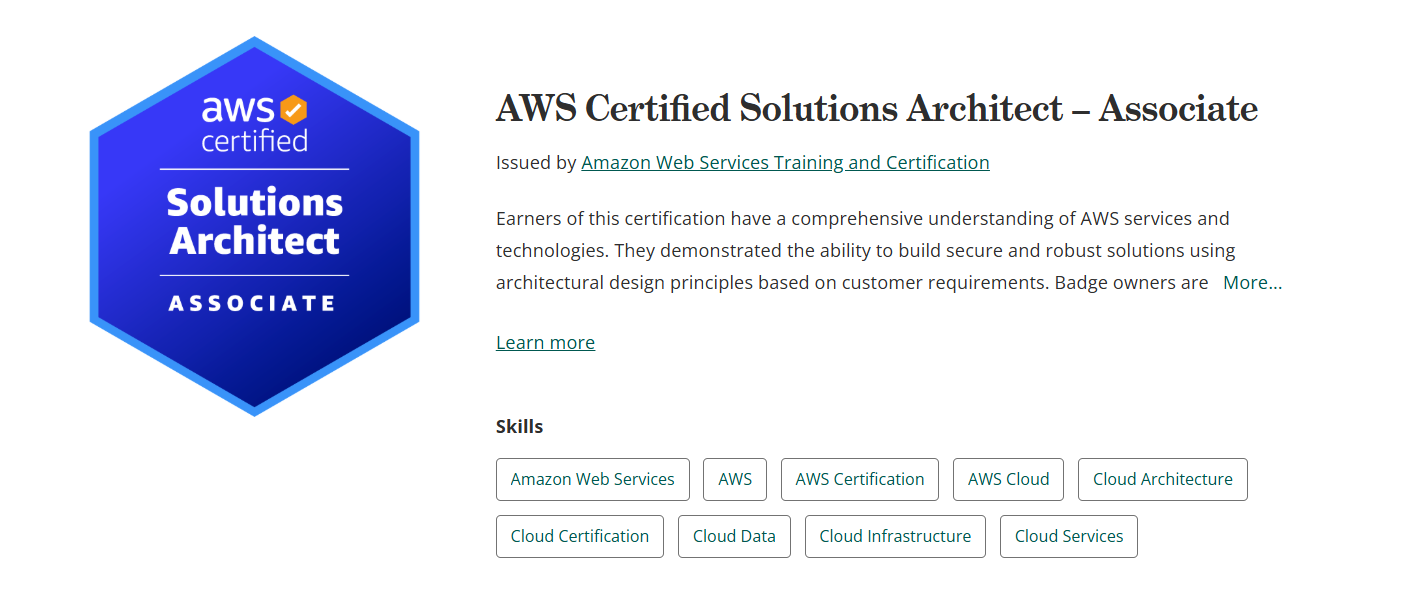The height and width of the screenshot is (606, 1402).
Task: Select the Amazon Web Services skill tag
Action: (x=592, y=479)
